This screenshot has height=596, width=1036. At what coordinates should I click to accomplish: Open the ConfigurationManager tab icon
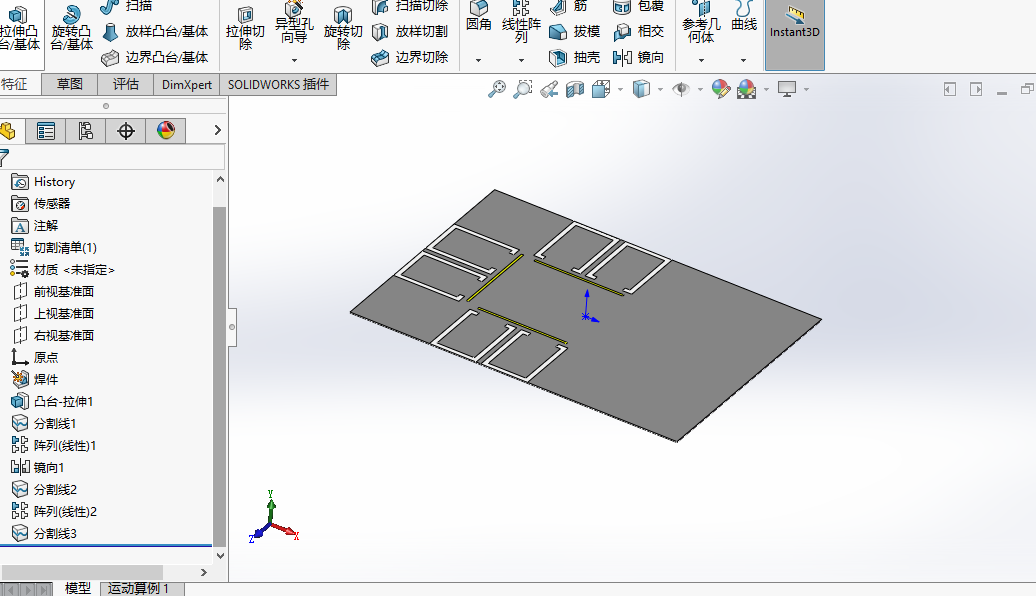(x=86, y=131)
